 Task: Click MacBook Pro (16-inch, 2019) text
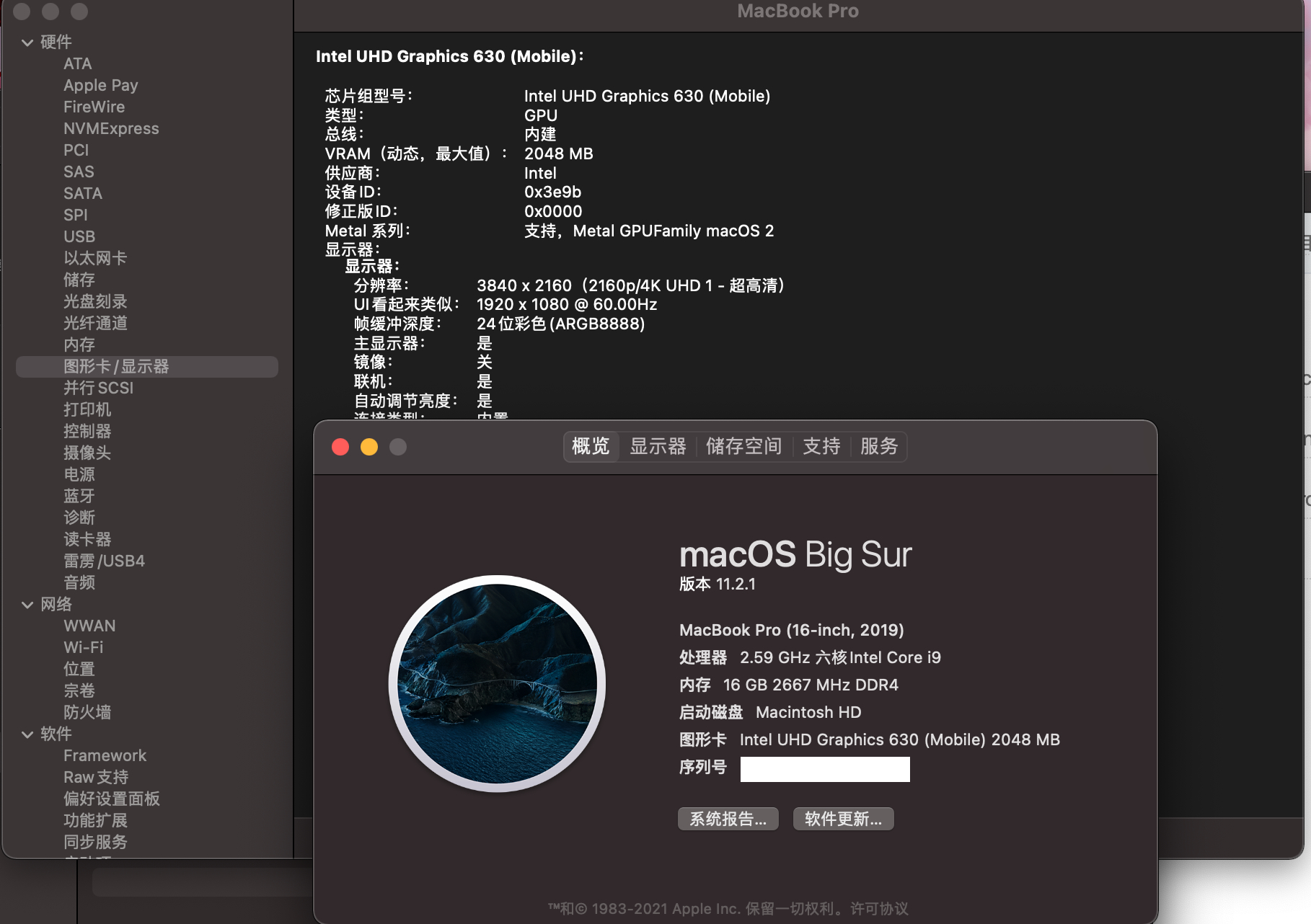click(x=792, y=630)
